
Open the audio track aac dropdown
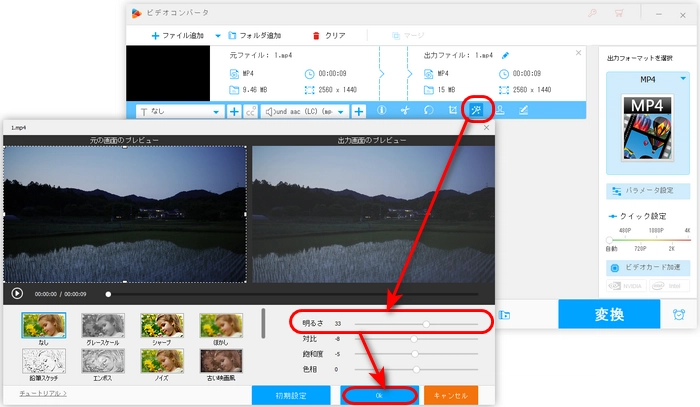click(x=341, y=112)
